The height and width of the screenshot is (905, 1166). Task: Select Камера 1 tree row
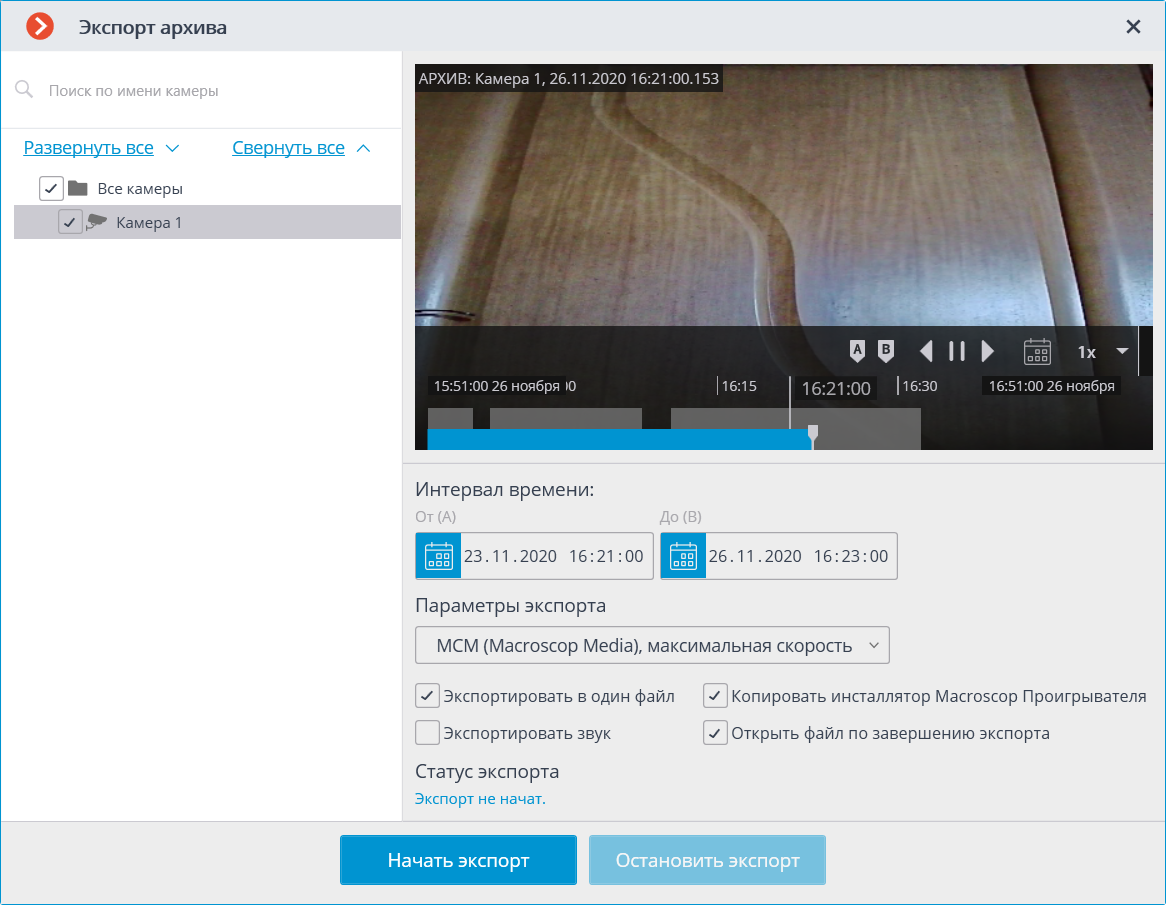pos(207,222)
